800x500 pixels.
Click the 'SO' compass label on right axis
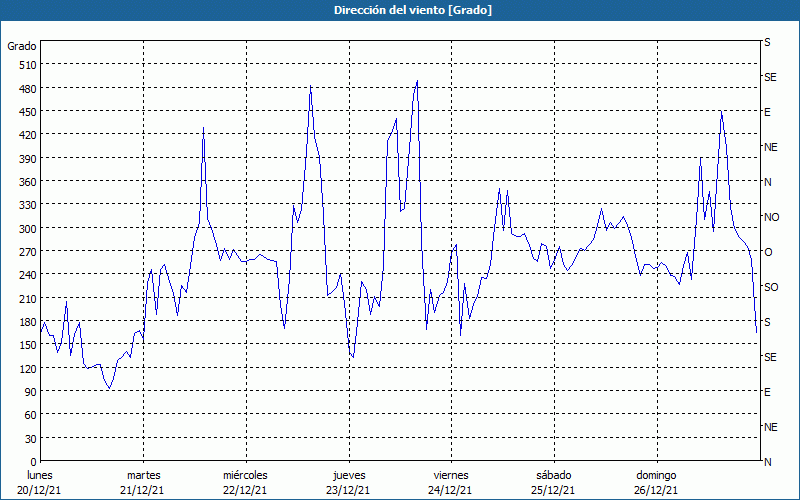771,287
